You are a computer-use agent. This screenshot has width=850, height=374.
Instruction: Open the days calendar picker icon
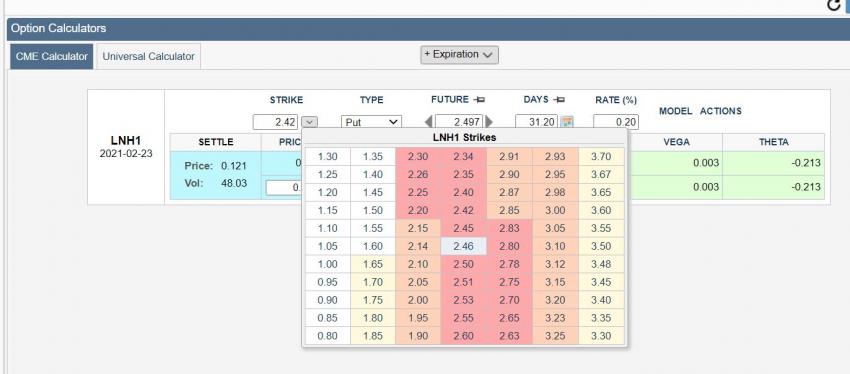point(568,122)
